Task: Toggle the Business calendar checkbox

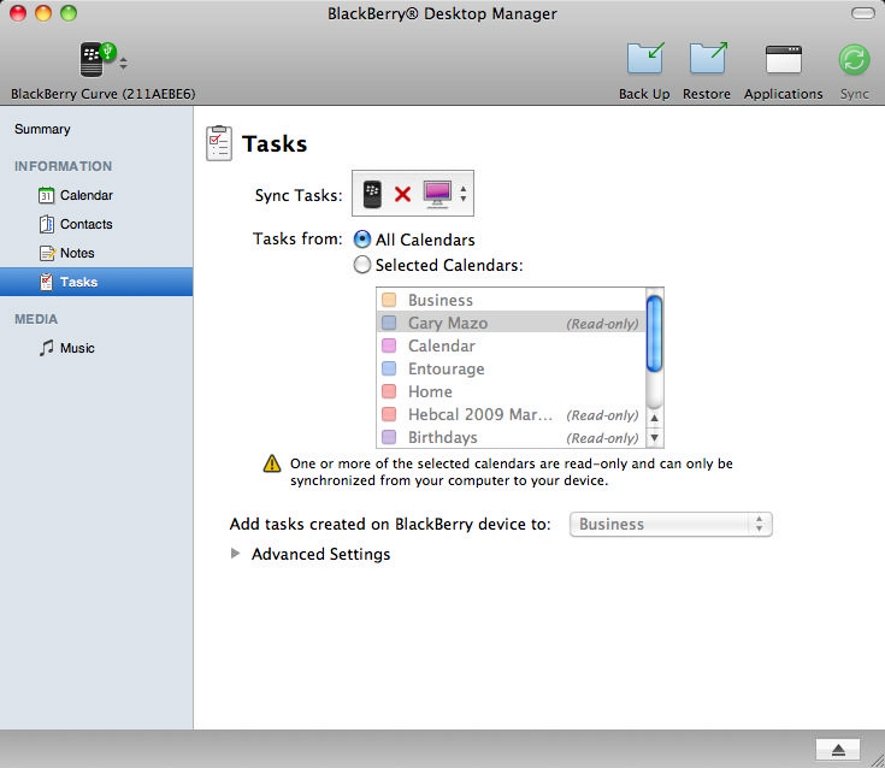Action: pyautogui.click(x=389, y=300)
